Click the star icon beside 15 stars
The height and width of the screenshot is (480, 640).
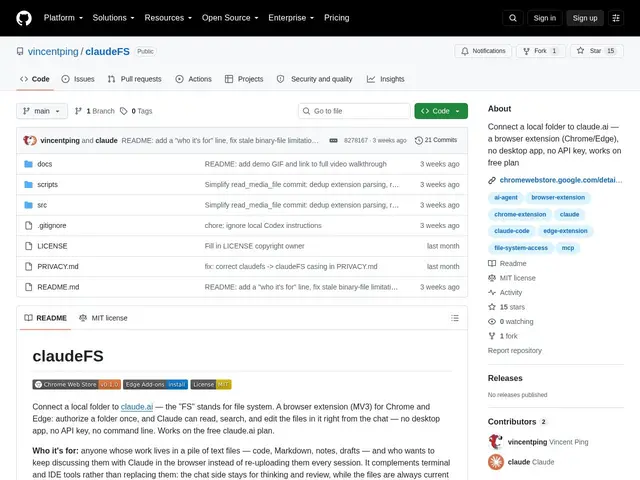click(492, 307)
